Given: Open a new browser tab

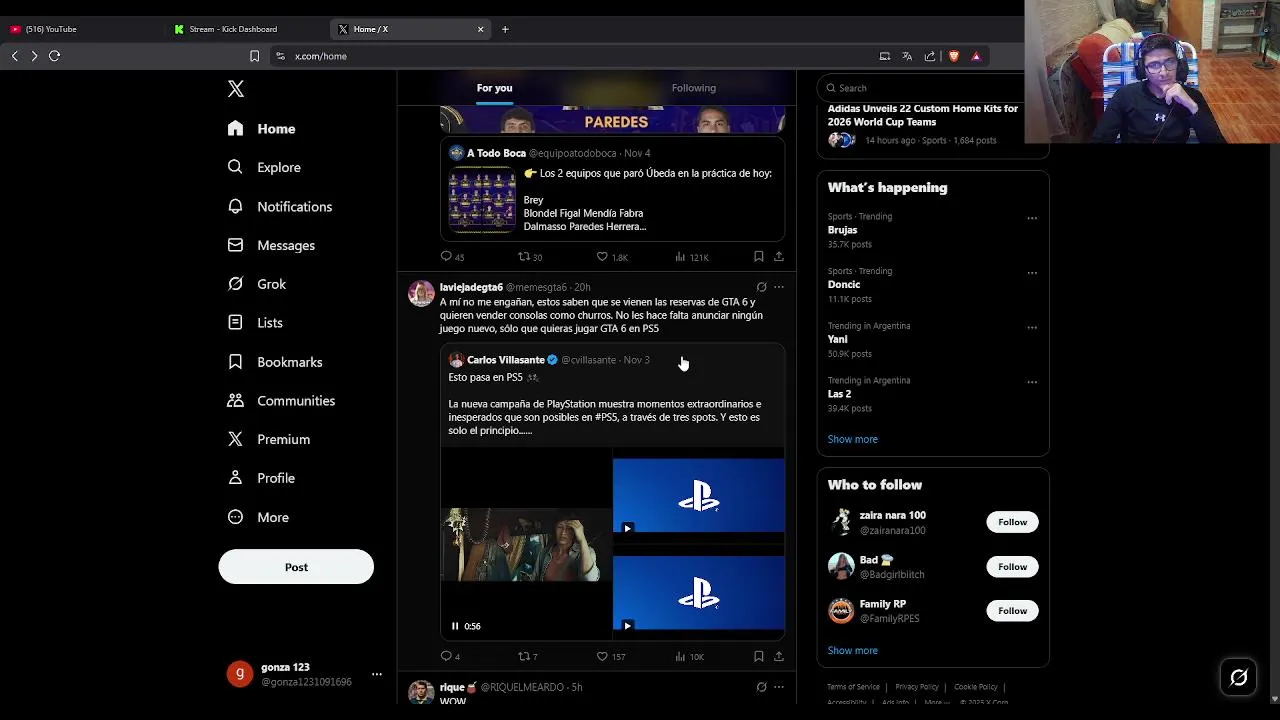Looking at the screenshot, I should [x=505, y=29].
